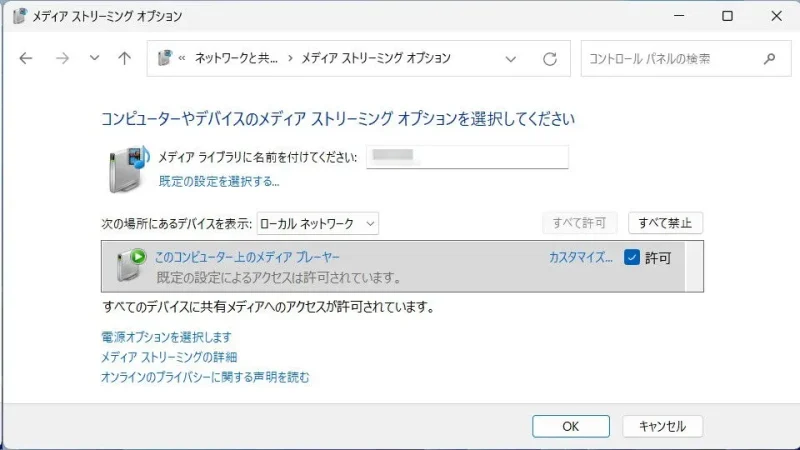Click the heading コンピューターやデバイスのメディア ストリーミング オプションを選択してください
800x450 pixels.
(338, 119)
